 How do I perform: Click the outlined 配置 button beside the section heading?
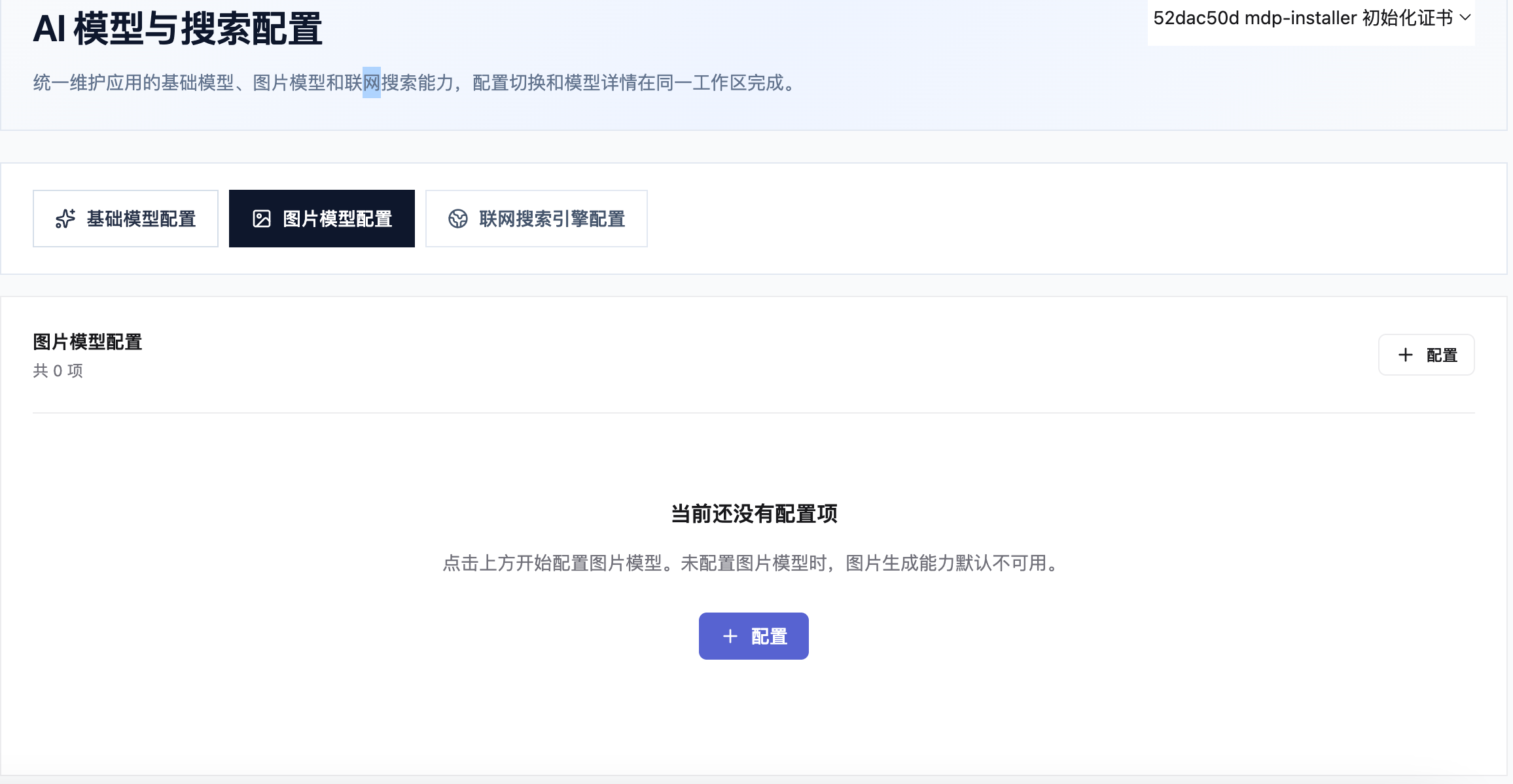pyautogui.click(x=1427, y=355)
